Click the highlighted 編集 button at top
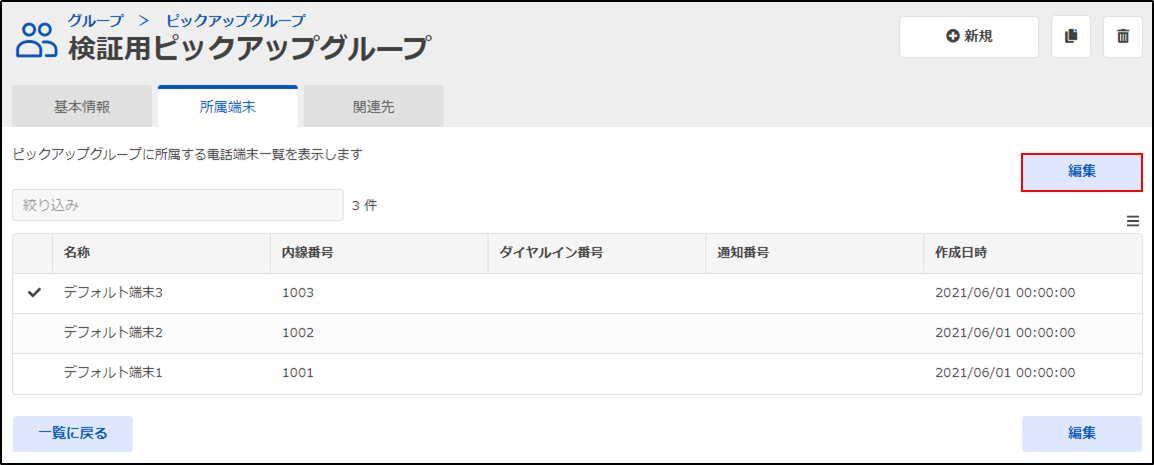Screen dimensions: 1154x465 [x=1082, y=172]
